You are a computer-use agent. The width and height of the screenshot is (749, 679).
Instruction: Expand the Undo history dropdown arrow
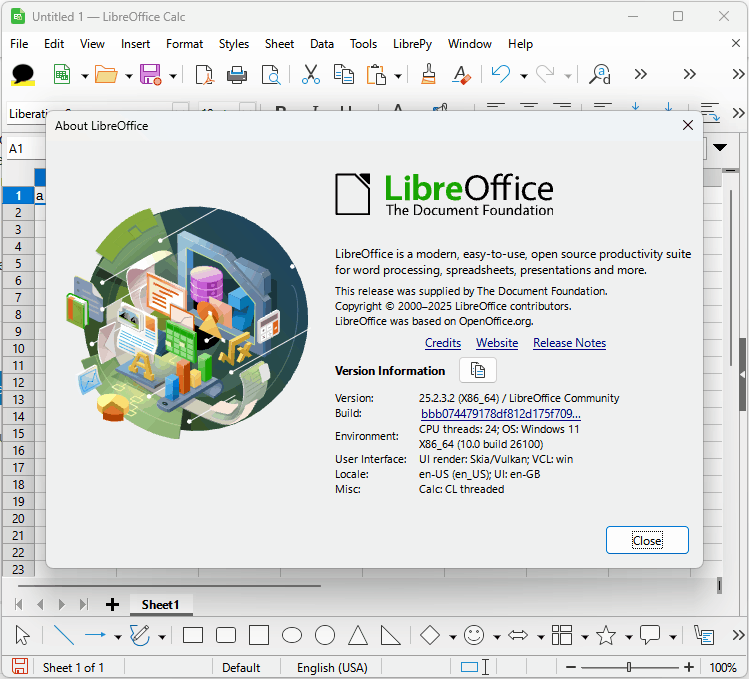pos(524,76)
